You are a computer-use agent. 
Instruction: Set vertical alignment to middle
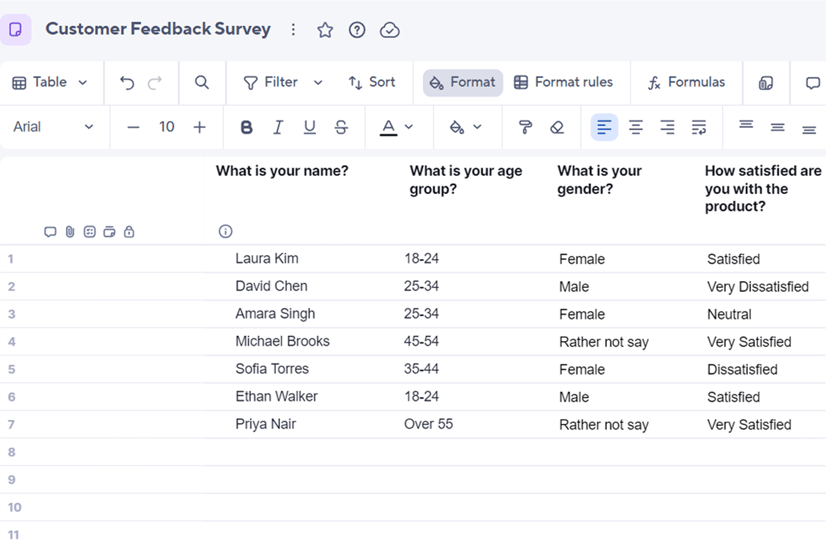click(x=778, y=127)
